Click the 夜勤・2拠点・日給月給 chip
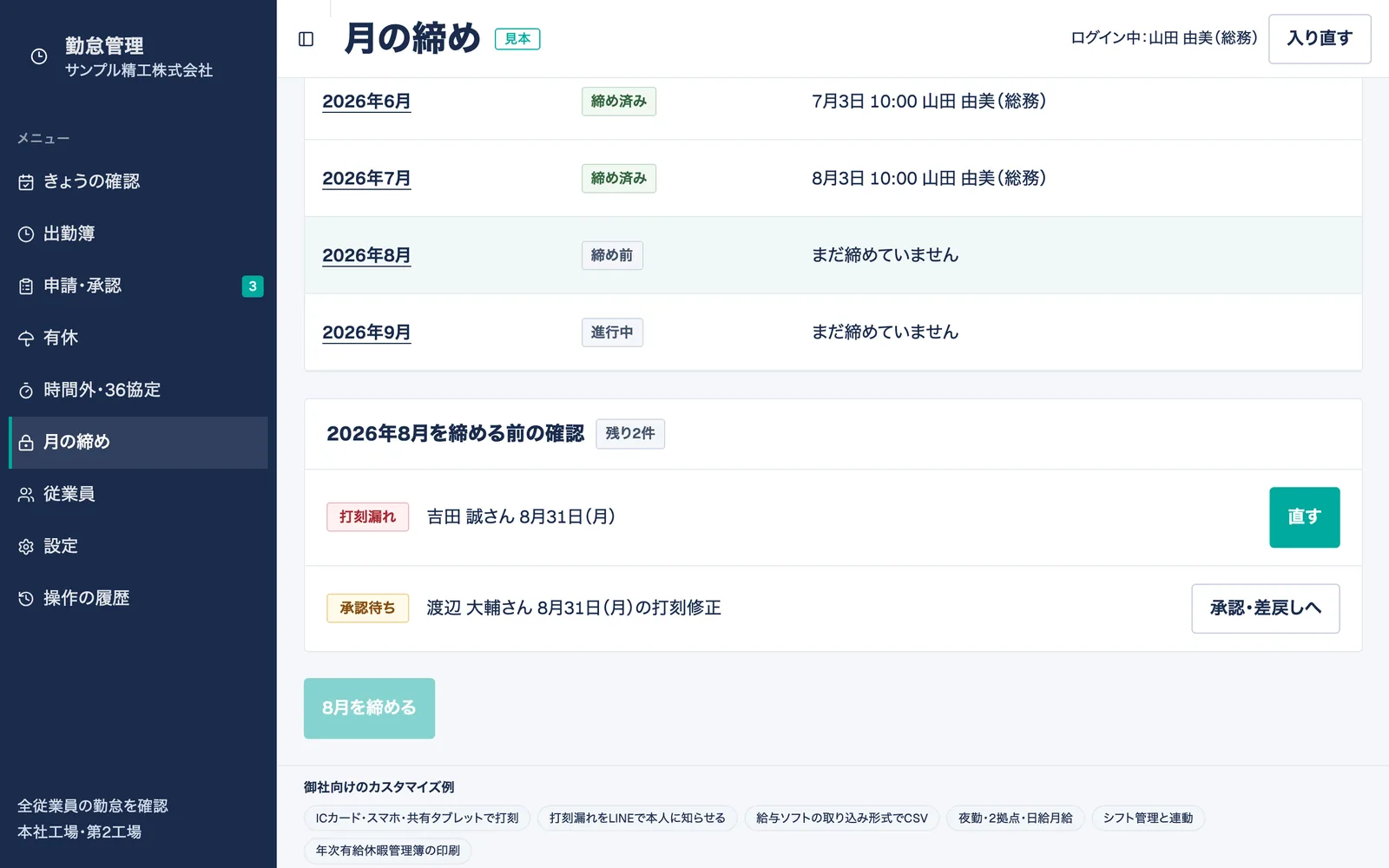 tap(1016, 819)
